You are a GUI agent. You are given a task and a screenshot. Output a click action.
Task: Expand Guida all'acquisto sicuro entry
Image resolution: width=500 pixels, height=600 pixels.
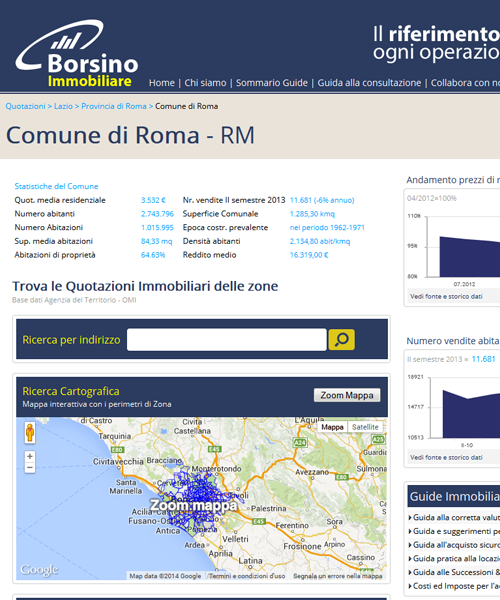pyautogui.click(x=454, y=545)
